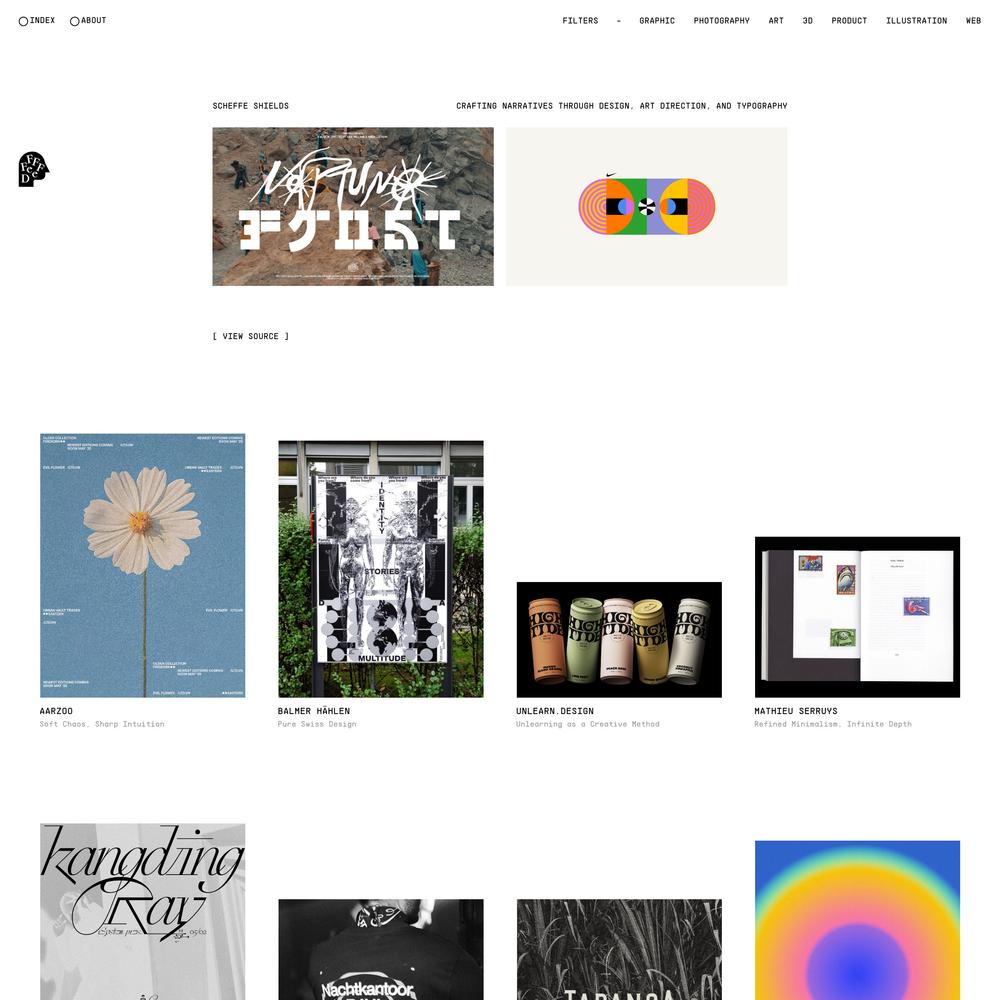Viewport: 1000px width, 1000px height.
Task: Open the rainbow gradient circle artwork
Action: (x=857, y=920)
